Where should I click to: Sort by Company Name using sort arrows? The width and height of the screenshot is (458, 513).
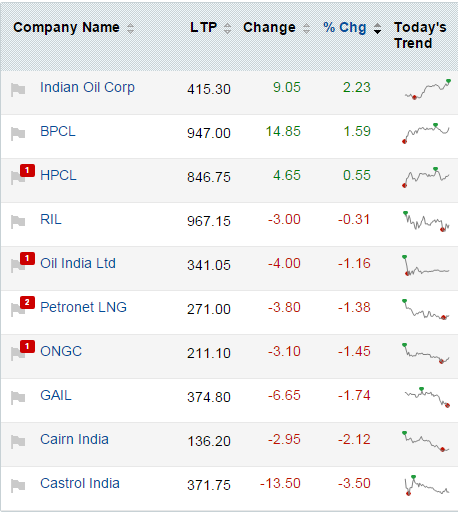[130, 29]
